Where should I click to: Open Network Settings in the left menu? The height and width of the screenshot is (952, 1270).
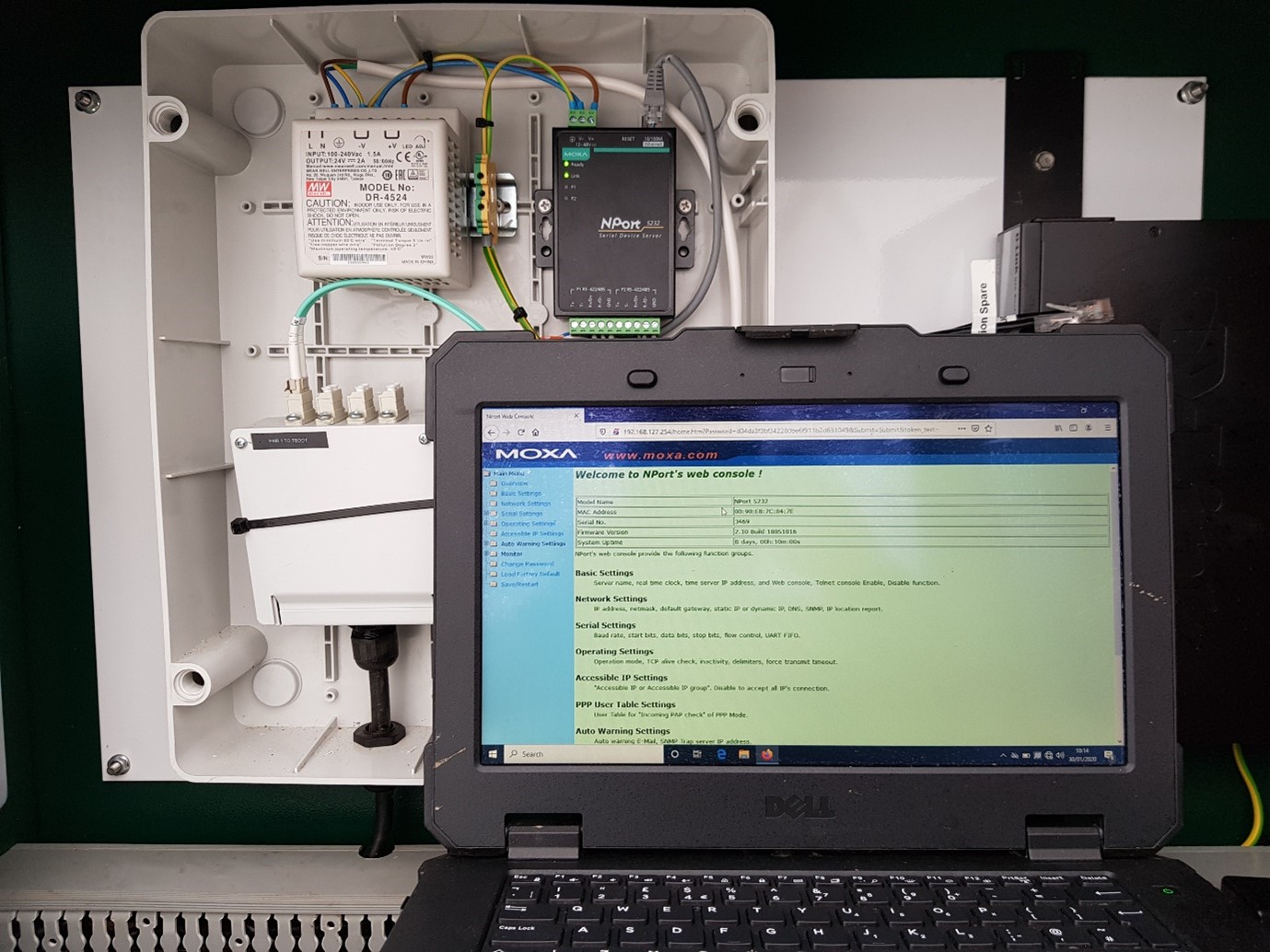point(526,504)
